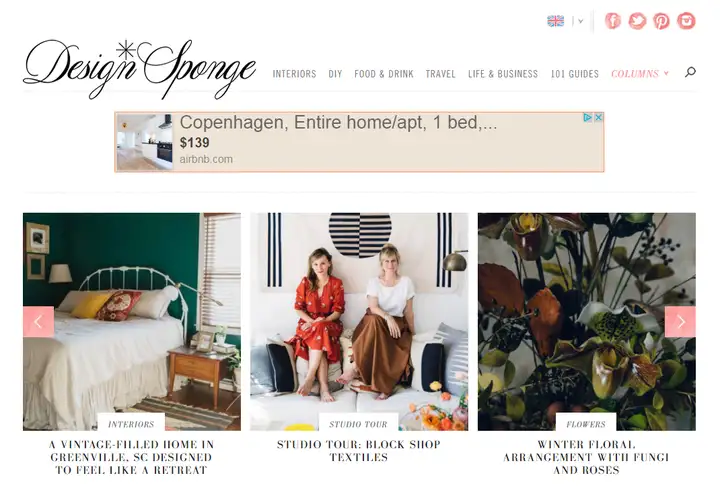Expand the language selector dropdown arrow

[x=580, y=21]
